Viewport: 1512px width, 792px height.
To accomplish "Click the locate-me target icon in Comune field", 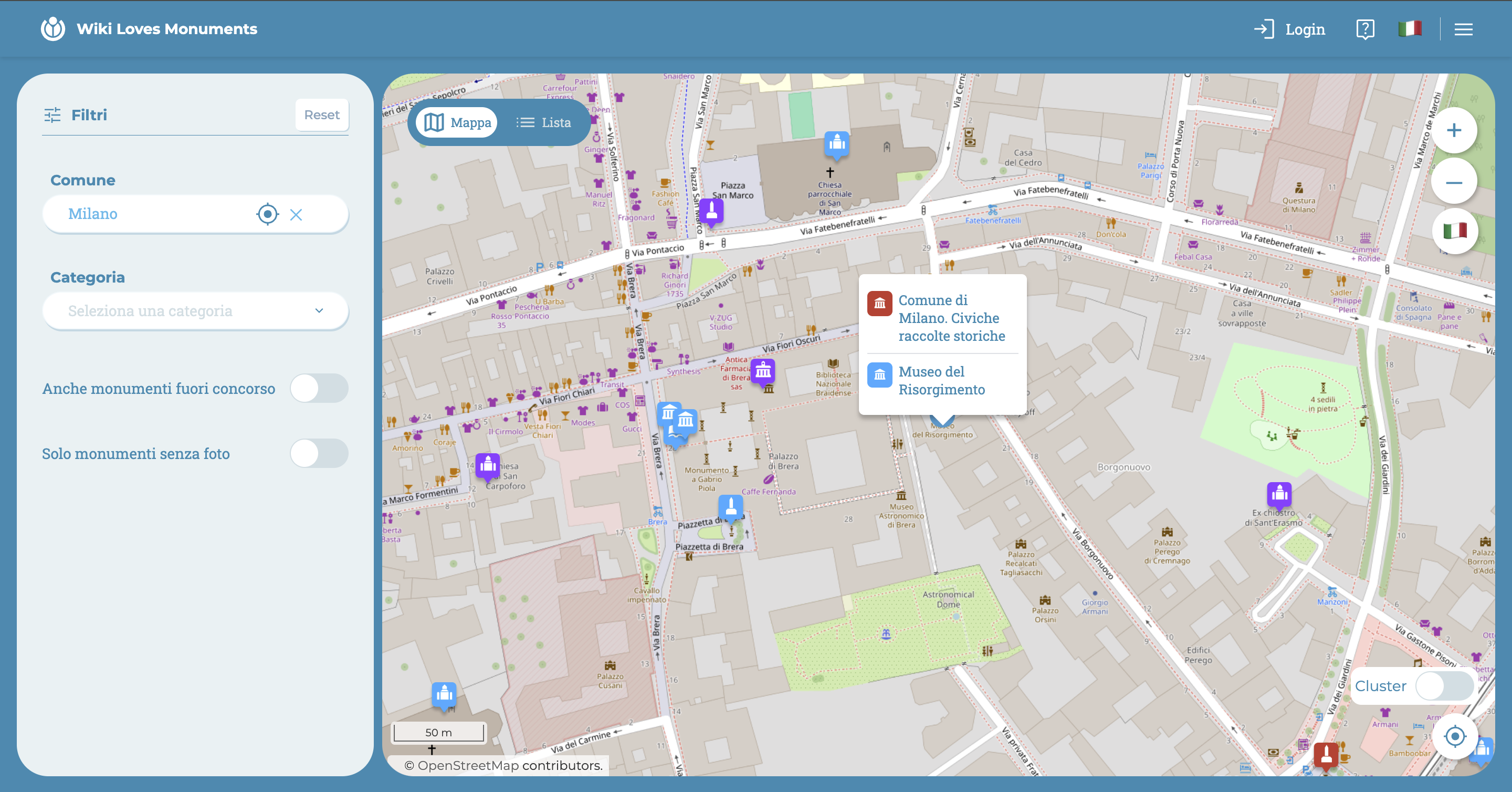I will click(267, 214).
